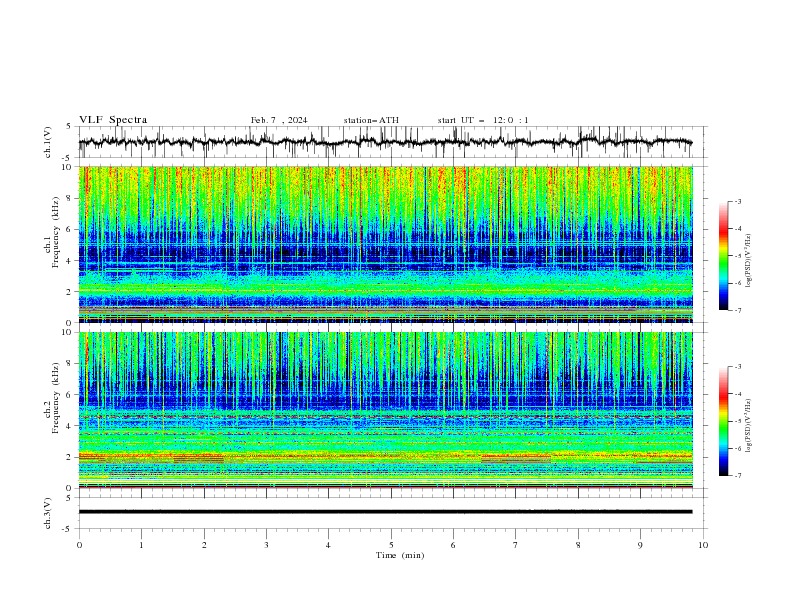
Task: Click inside the ch.2 spectrogram panel
Action: 385,410
